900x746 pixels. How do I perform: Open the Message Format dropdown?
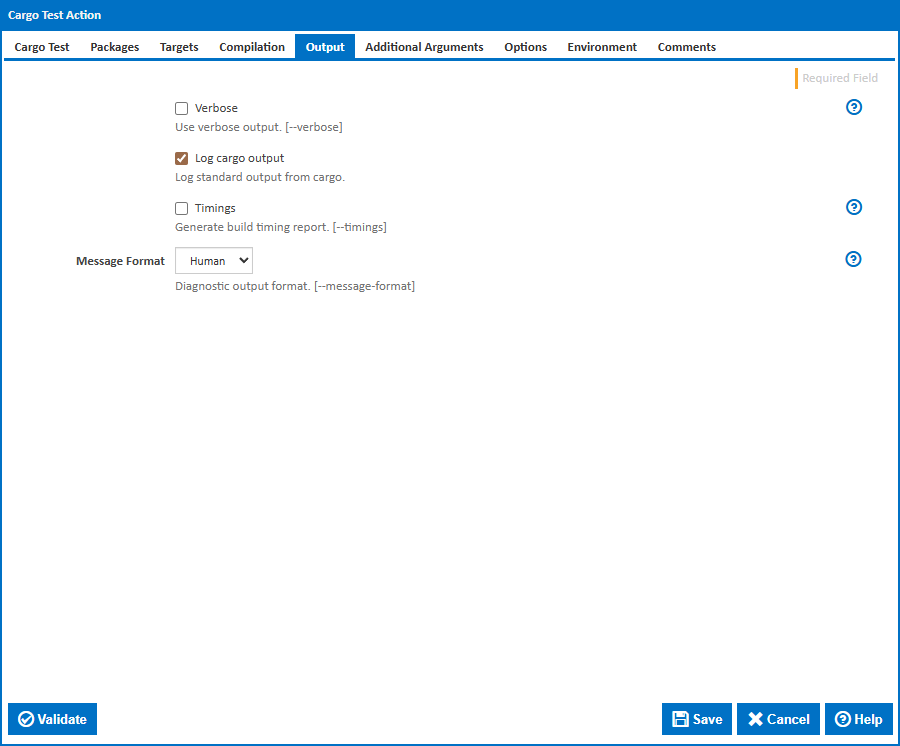(x=214, y=261)
